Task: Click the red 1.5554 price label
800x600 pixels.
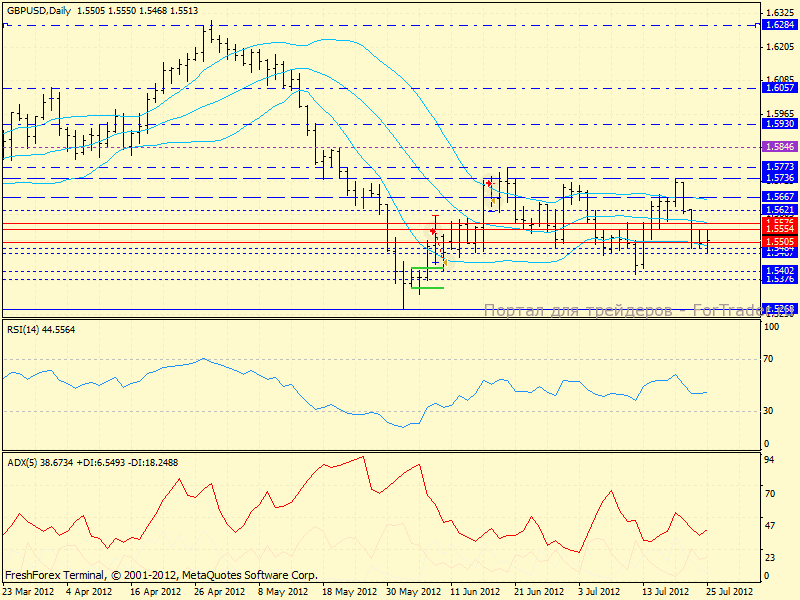Action: tap(779, 229)
